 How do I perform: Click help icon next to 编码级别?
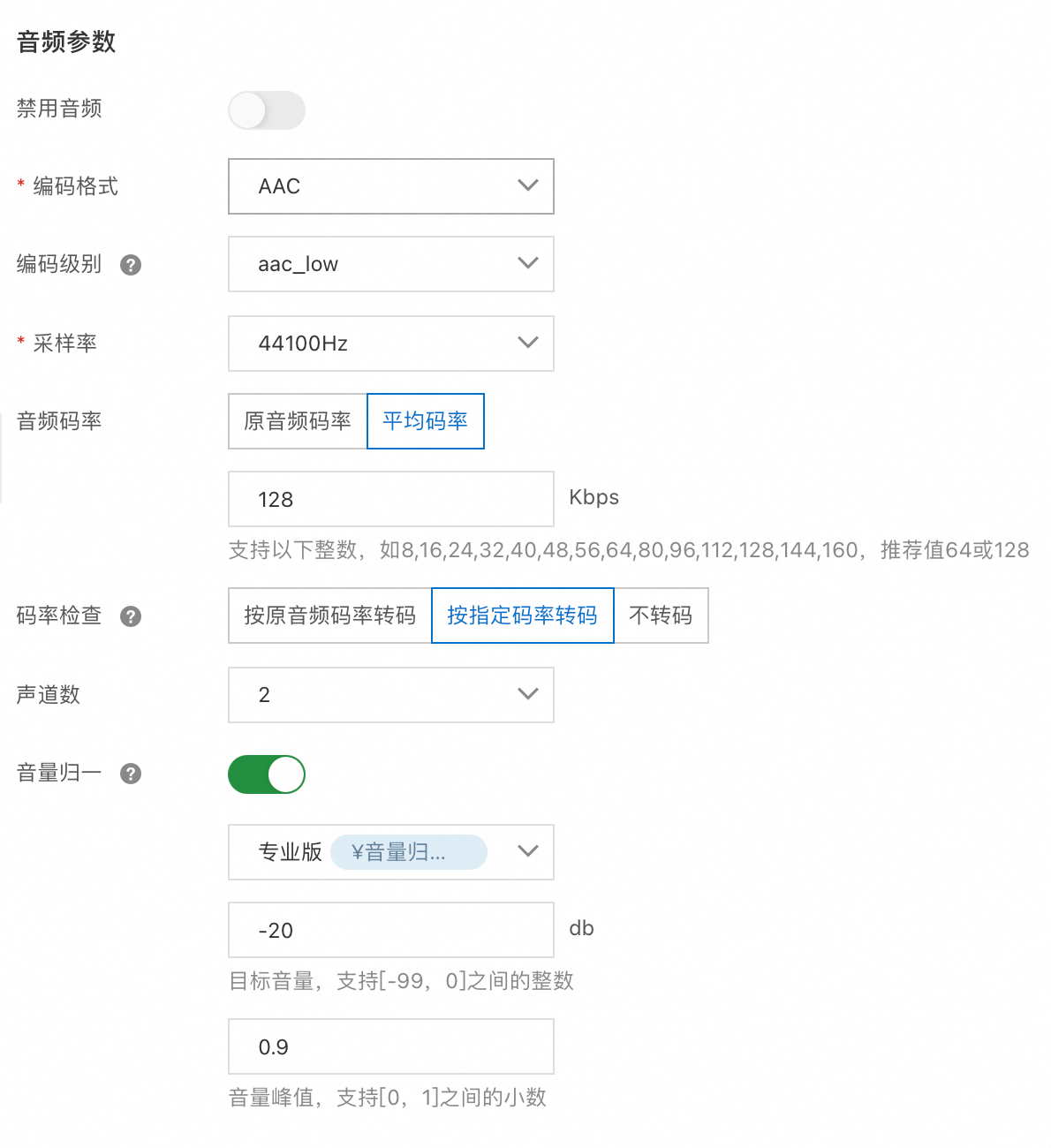click(131, 265)
